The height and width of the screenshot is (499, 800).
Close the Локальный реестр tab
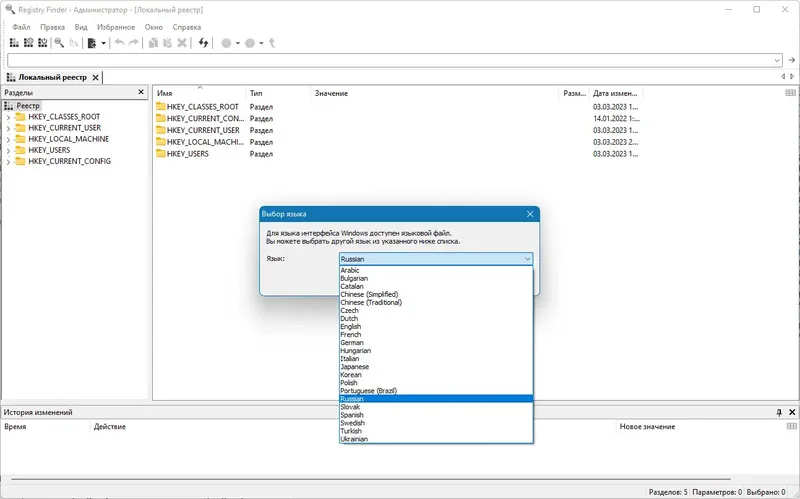(95, 78)
